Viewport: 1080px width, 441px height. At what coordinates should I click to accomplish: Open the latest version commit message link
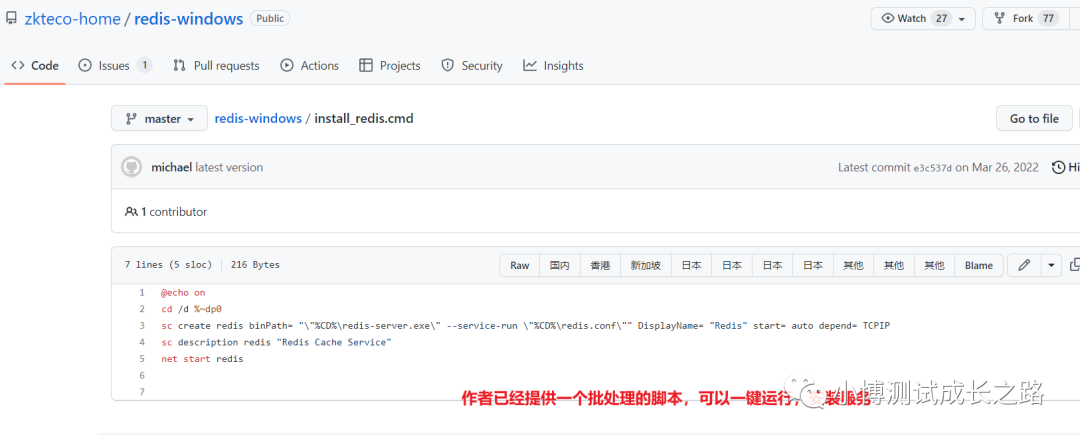pyautogui.click(x=229, y=167)
